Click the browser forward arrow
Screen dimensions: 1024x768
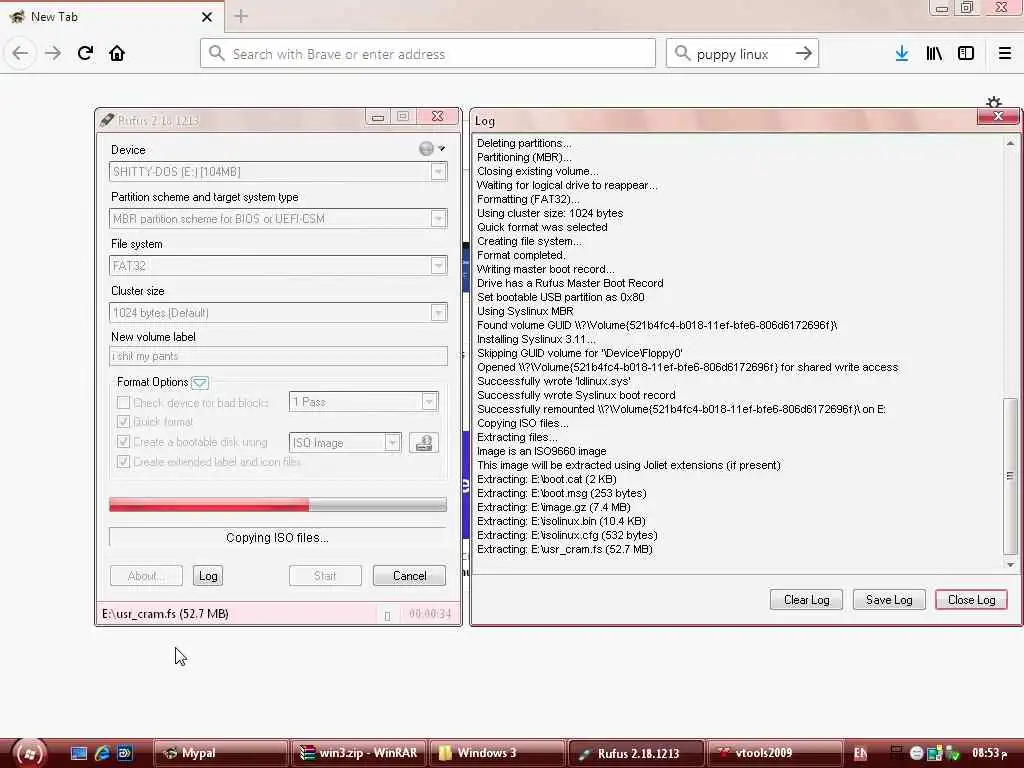tap(53, 53)
